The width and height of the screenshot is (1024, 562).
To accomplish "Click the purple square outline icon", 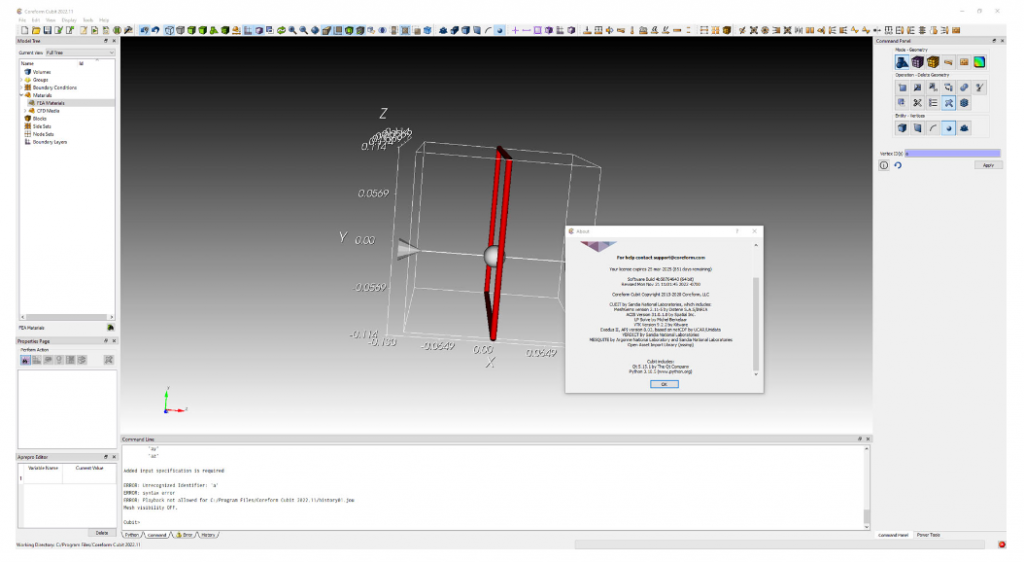I will 537,30.
